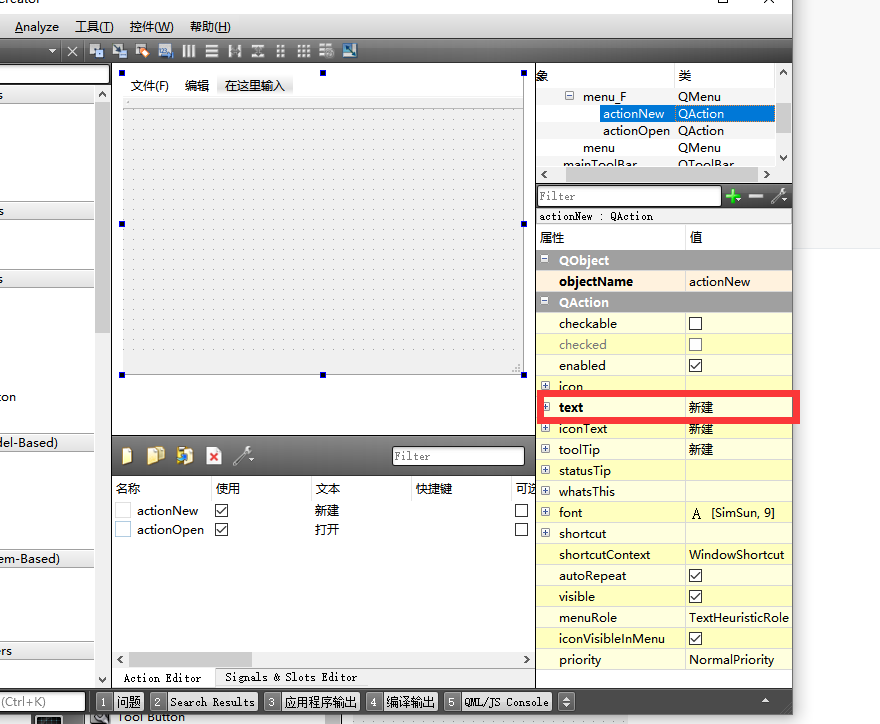The width and height of the screenshot is (880, 724).
Task: Toggle the checkable property checkbox
Action: click(695, 324)
